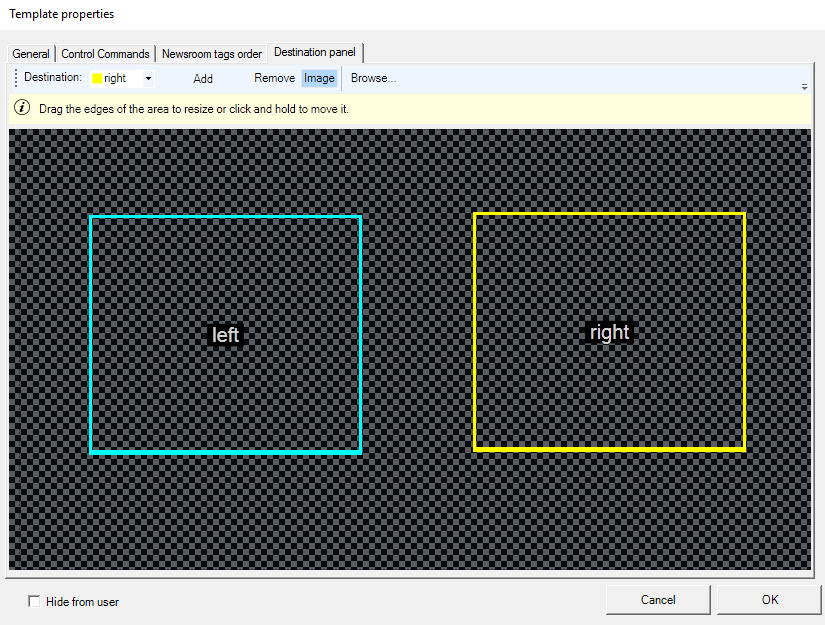Click the 'right' text in the Destination combo box
The width and height of the screenshot is (825, 625).
(x=115, y=79)
